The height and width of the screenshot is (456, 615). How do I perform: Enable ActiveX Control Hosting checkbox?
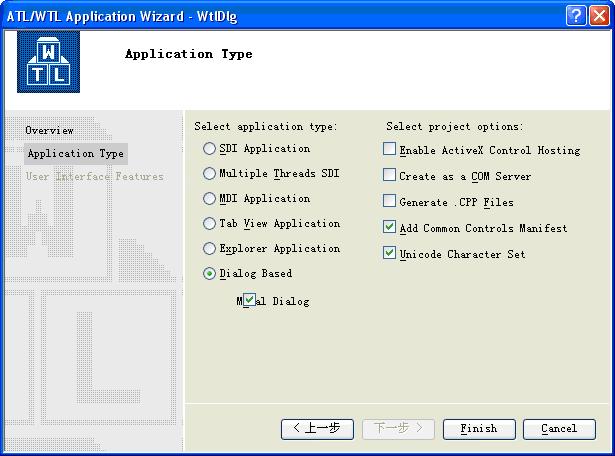coord(390,150)
